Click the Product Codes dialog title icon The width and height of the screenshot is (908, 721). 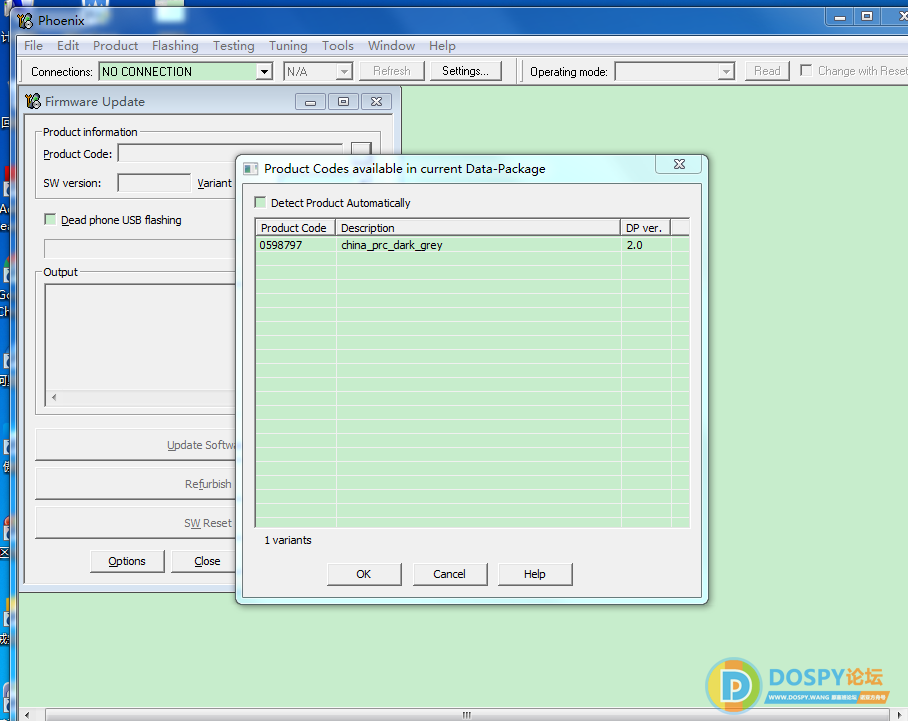coord(250,169)
